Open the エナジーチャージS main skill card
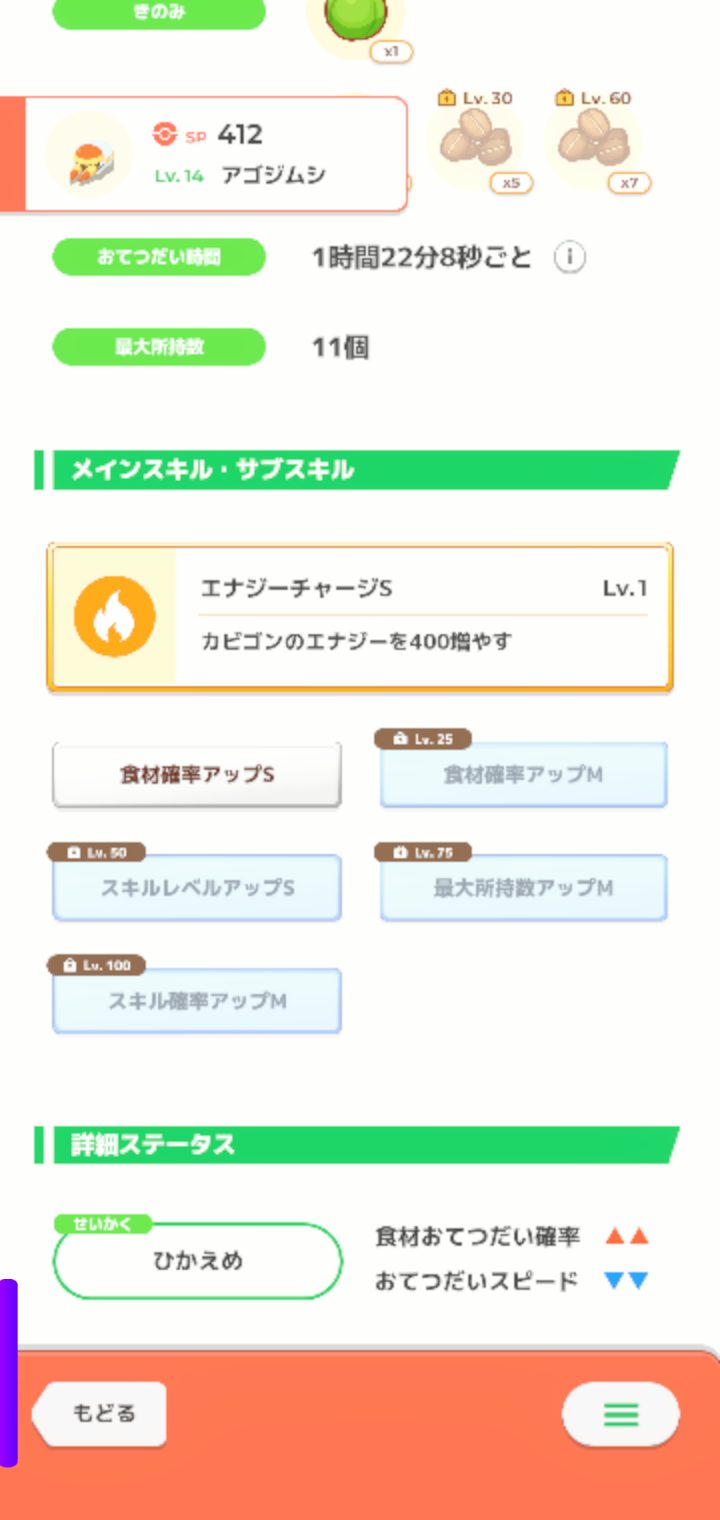Image resolution: width=720 pixels, height=1520 pixels. (x=360, y=617)
